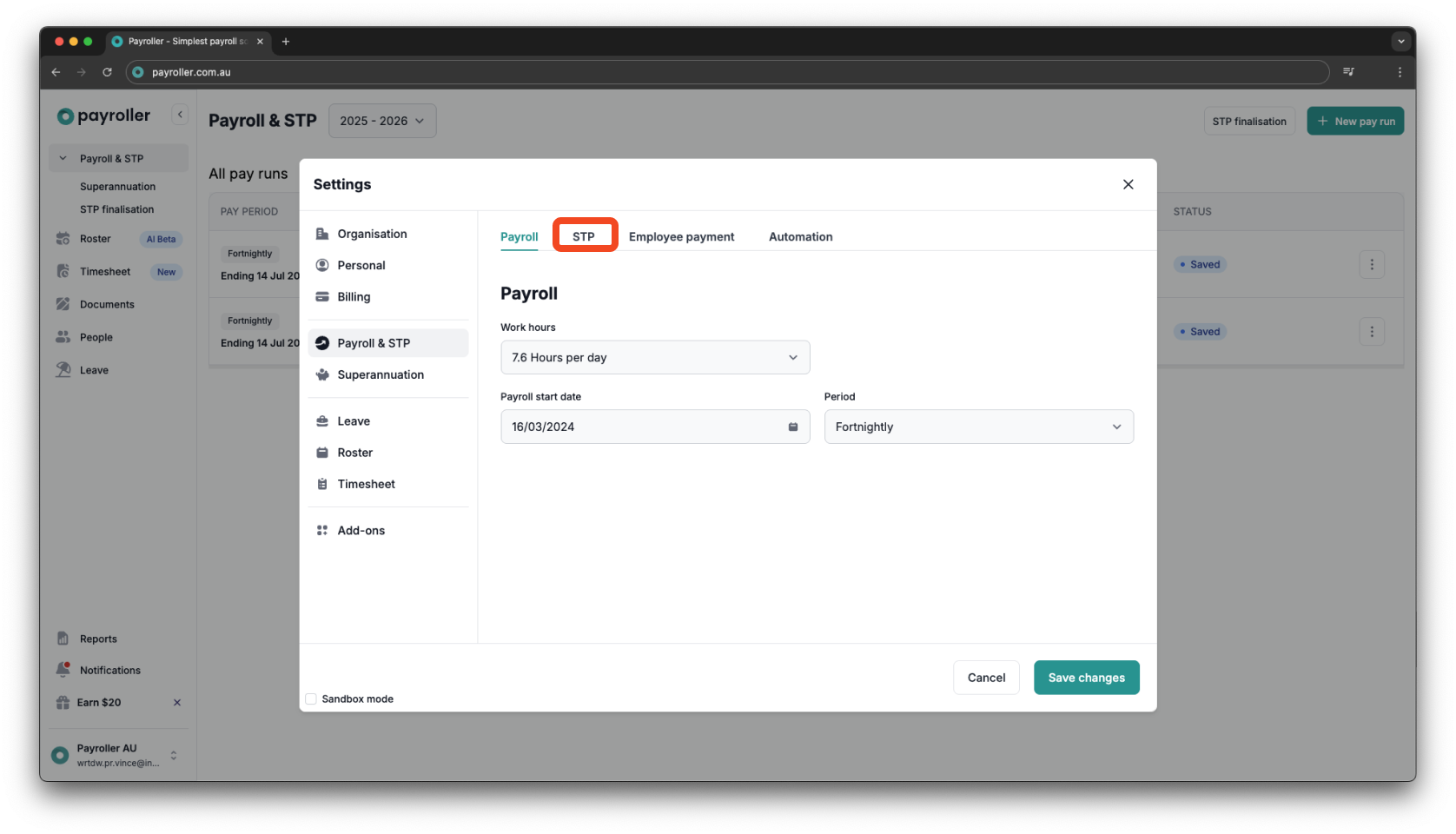Click New badge next to Timesheet
Screen dimensions: 1456x834
click(166, 272)
